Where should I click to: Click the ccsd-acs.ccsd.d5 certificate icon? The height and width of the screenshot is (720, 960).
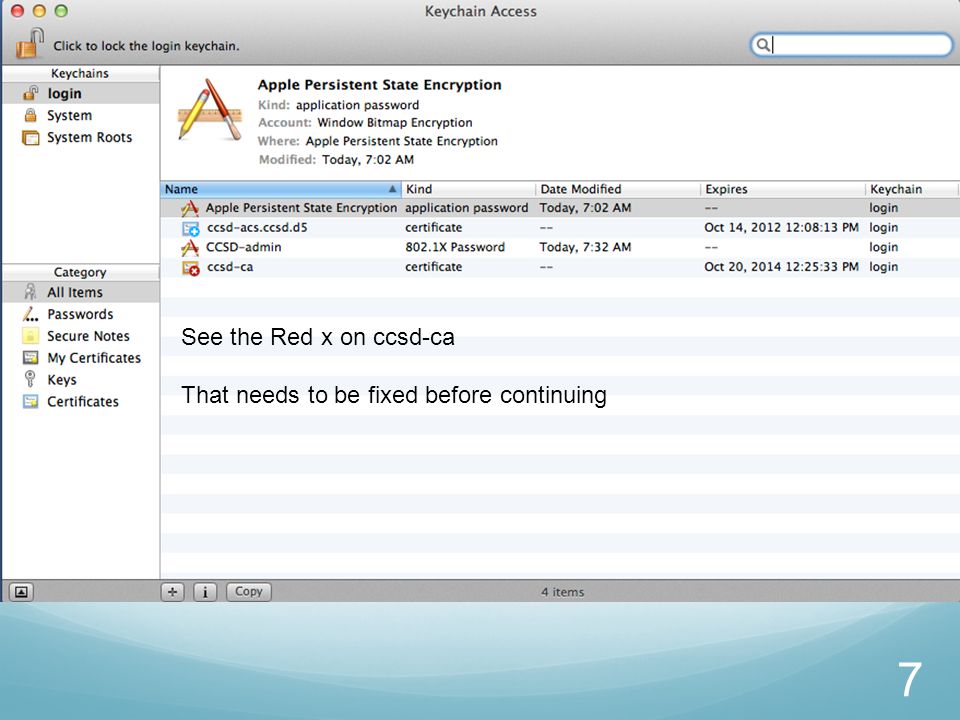tap(190, 228)
